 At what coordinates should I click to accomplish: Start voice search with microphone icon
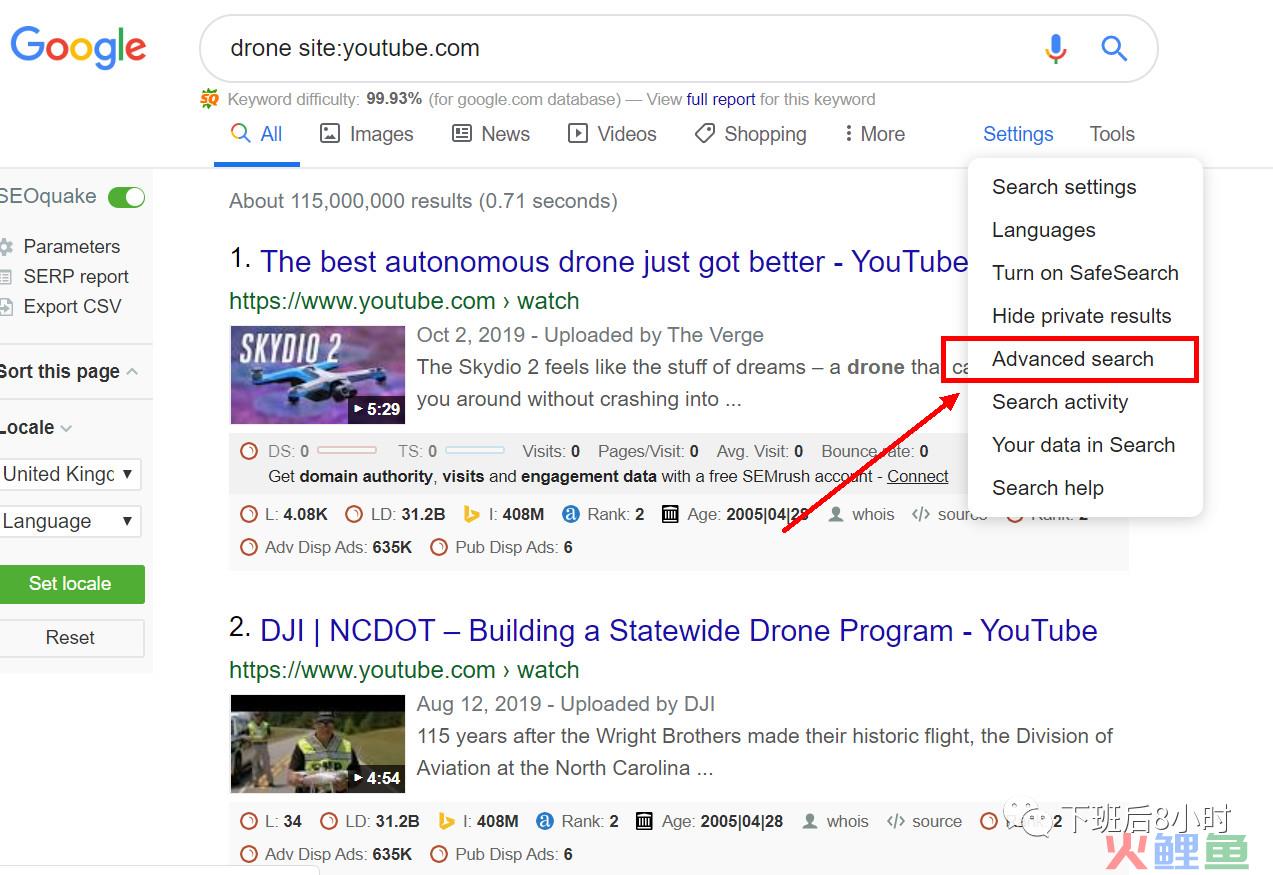(x=1055, y=48)
